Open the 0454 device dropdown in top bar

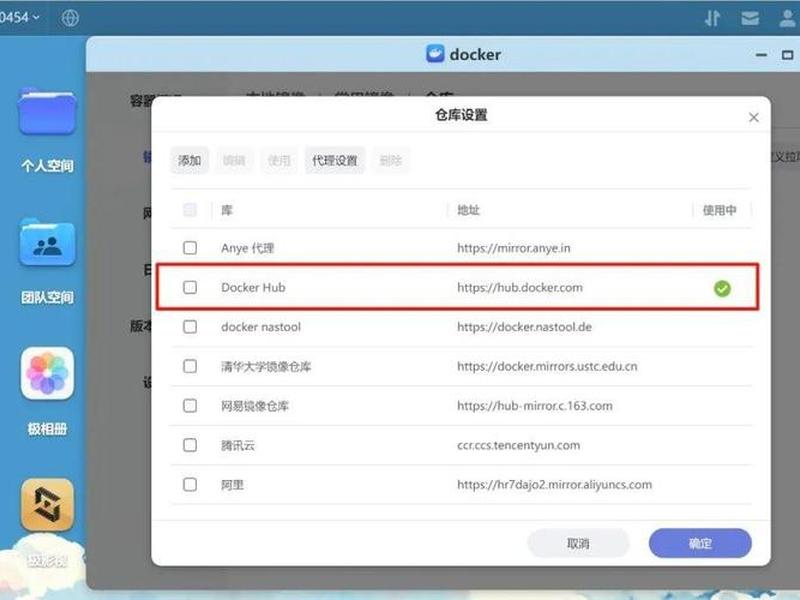[x=19, y=17]
